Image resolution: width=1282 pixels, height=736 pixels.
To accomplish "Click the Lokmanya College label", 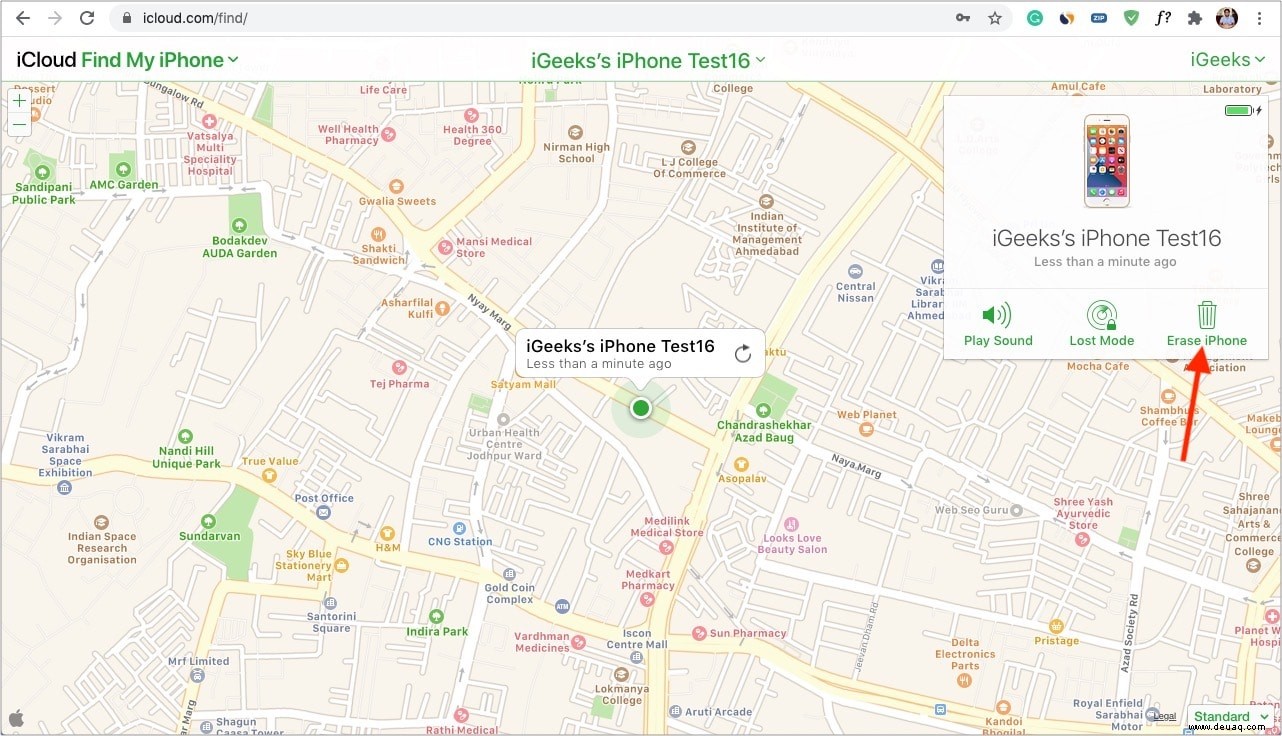I will [x=624, y=695].
